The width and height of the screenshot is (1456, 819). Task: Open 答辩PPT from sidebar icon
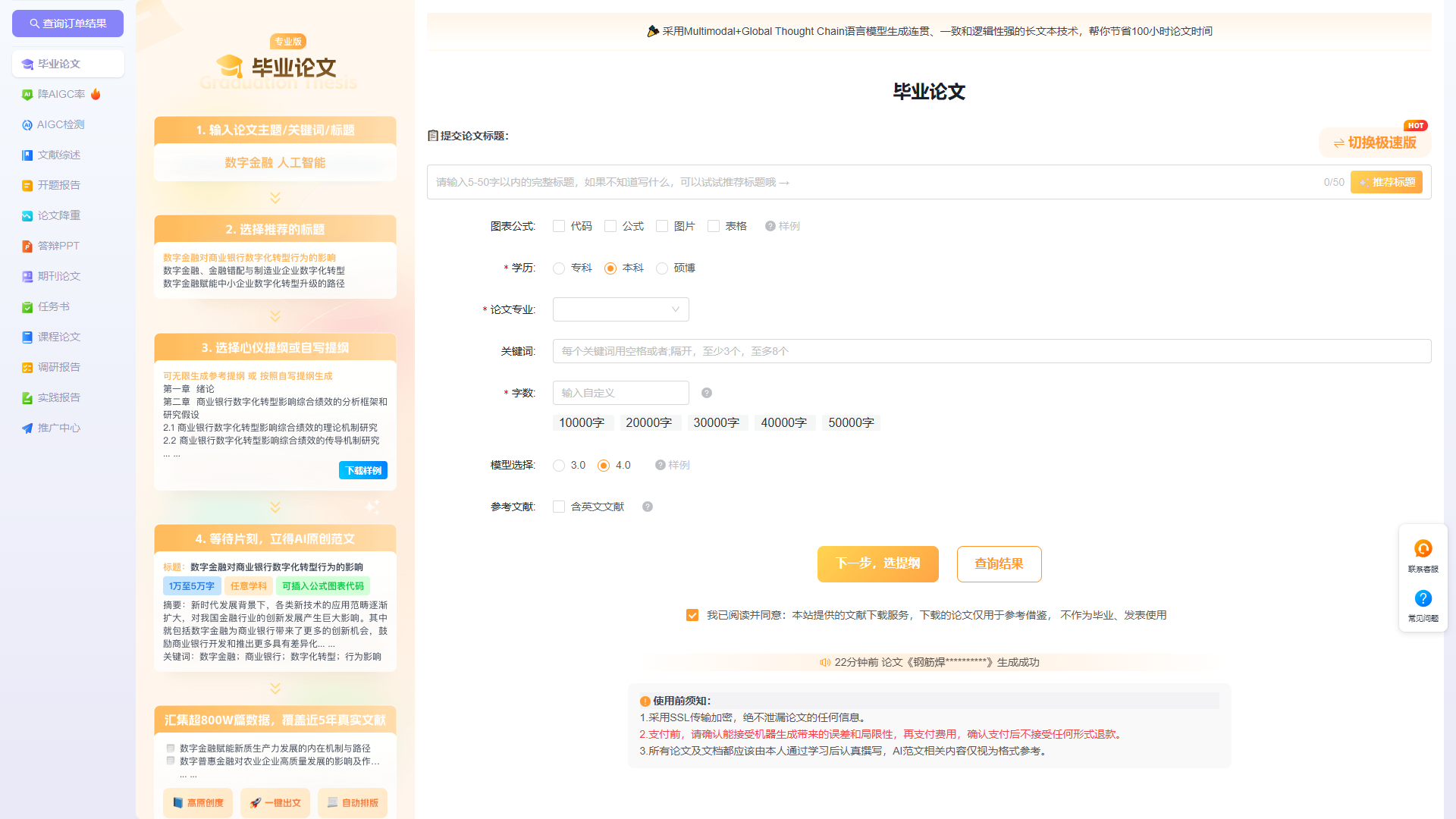click(27, 246)
